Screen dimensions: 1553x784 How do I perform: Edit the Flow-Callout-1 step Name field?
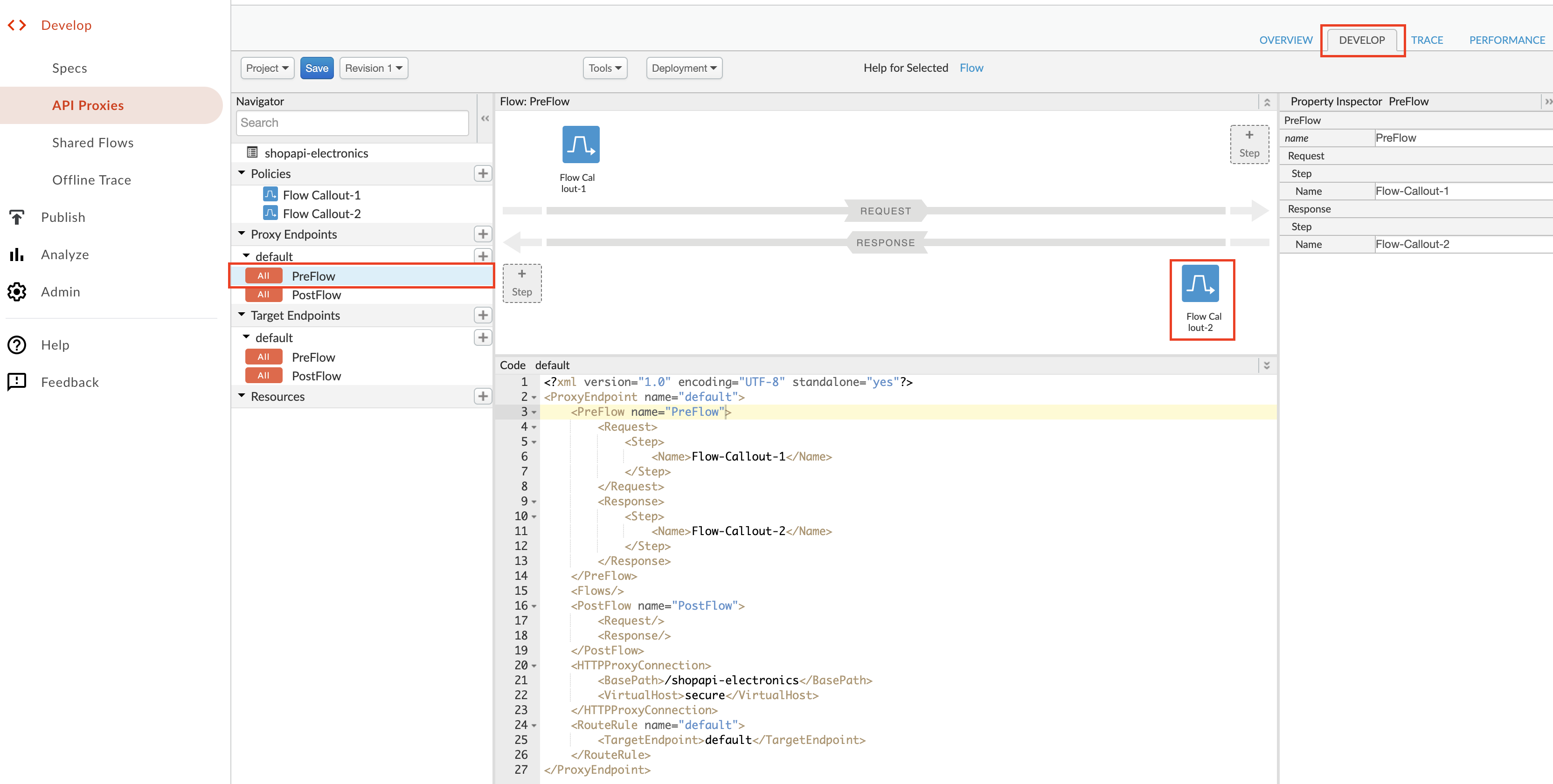click(1463, 191)
